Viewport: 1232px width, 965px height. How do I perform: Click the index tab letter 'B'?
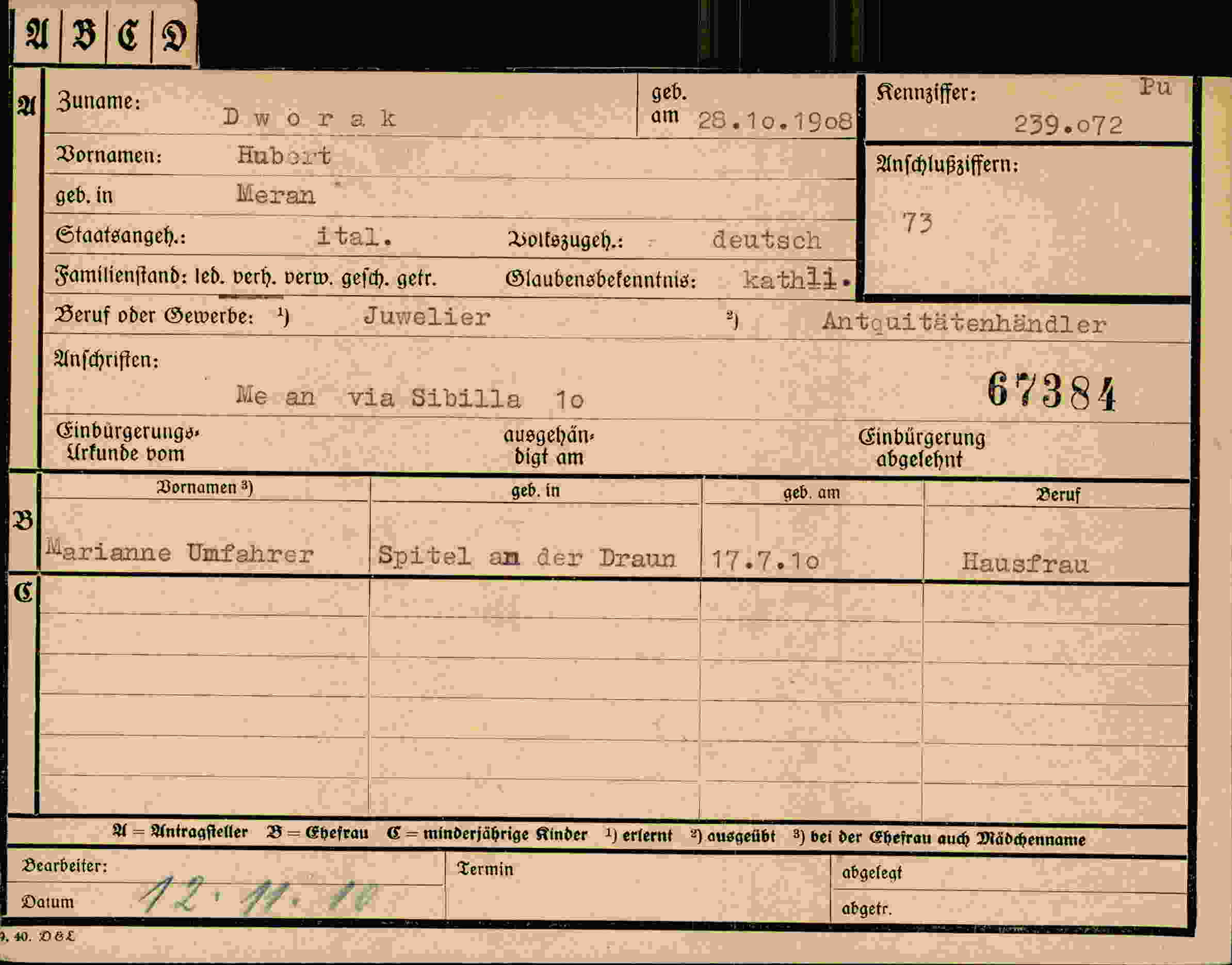tap(84, 34)
